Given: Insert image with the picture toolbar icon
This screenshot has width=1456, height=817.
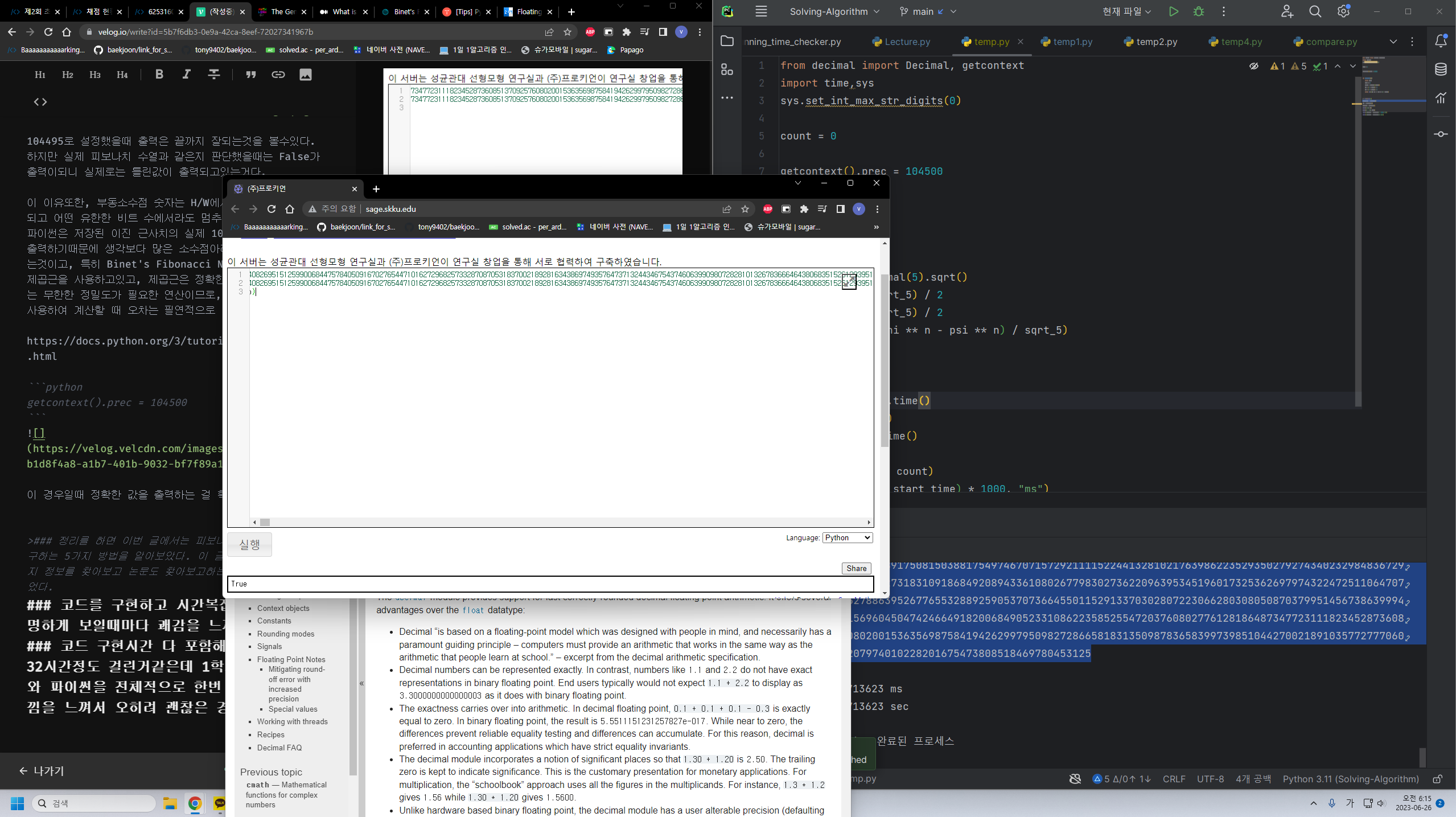Looking at the screenshot, I should point(306,74).
